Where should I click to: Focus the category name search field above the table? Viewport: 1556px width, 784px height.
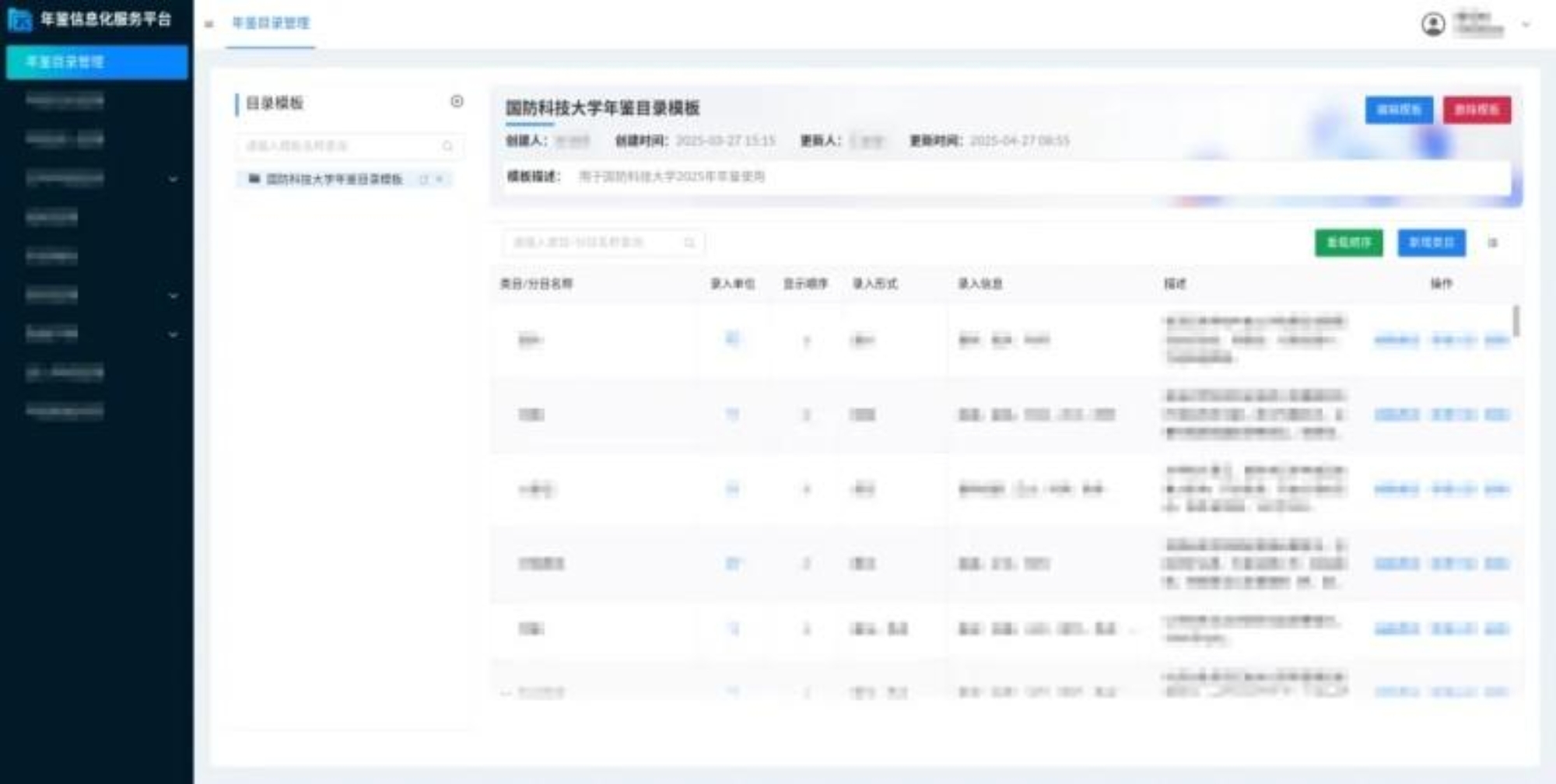coord(604,243)
